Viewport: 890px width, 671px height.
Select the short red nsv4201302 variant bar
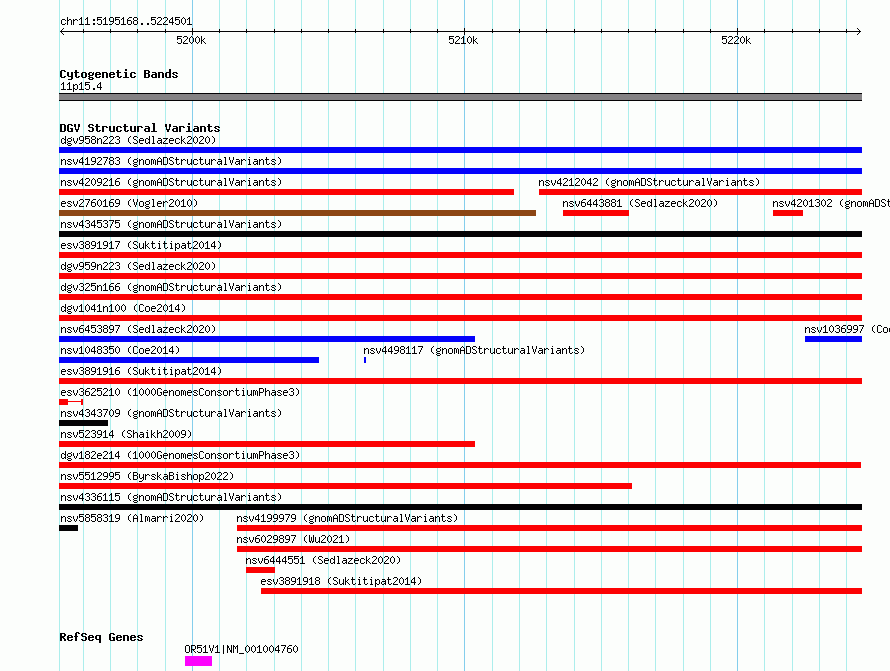coord(788,213)
